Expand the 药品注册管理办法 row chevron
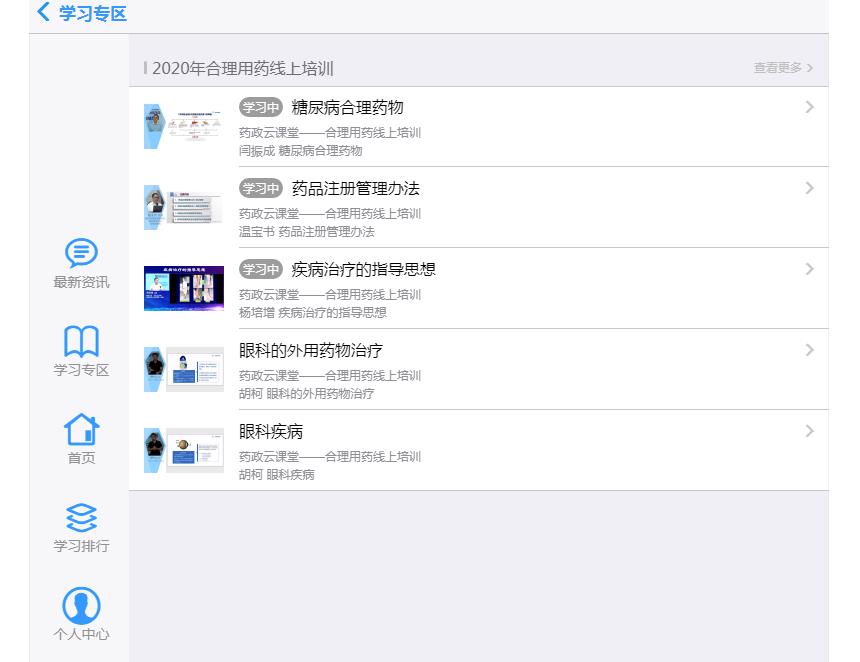This screenshot has width=860, height=662. [x=809, y=188]
